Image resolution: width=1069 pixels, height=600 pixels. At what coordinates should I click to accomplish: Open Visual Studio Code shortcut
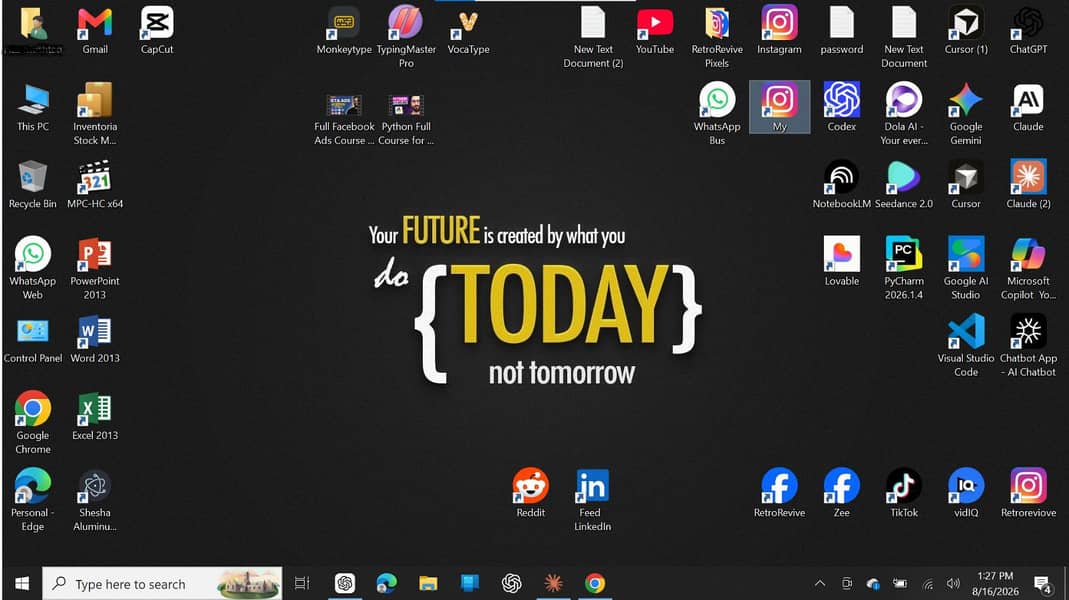point(966,346)
